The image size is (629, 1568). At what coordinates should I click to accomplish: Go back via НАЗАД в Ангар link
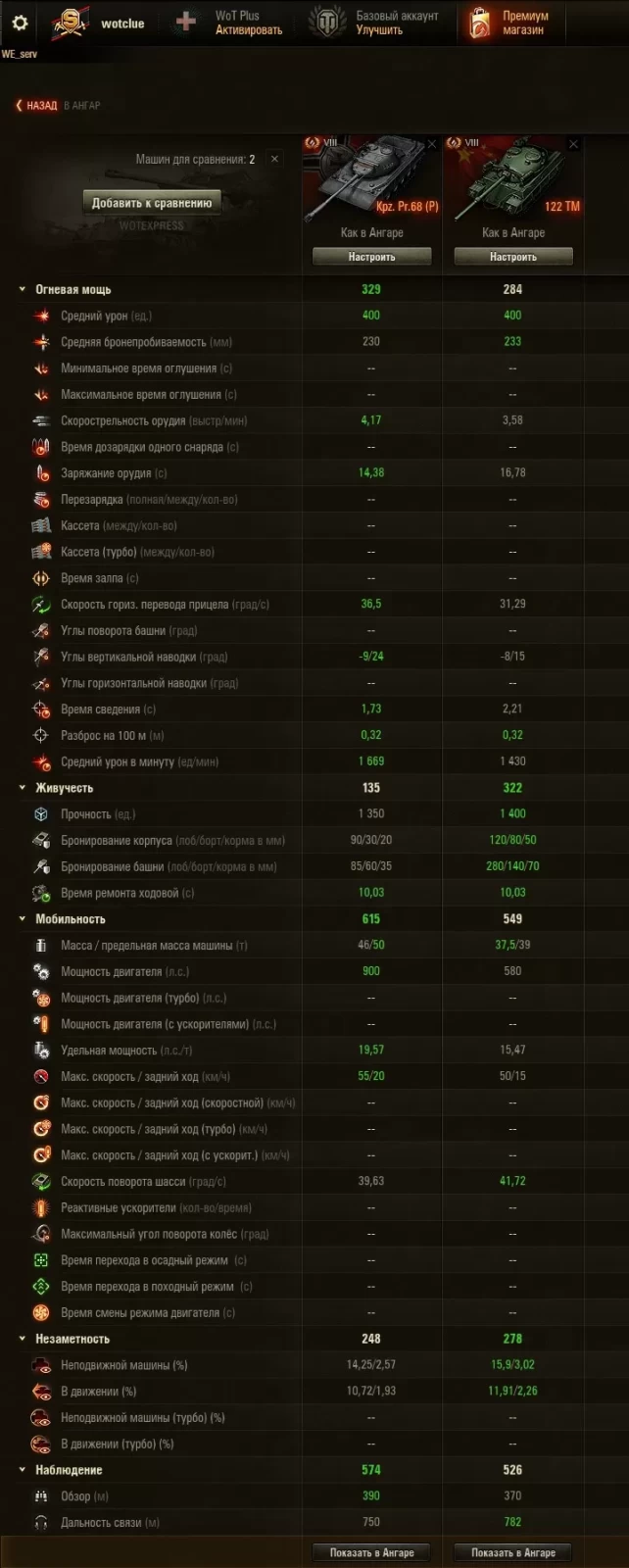(x=58, y=105)
